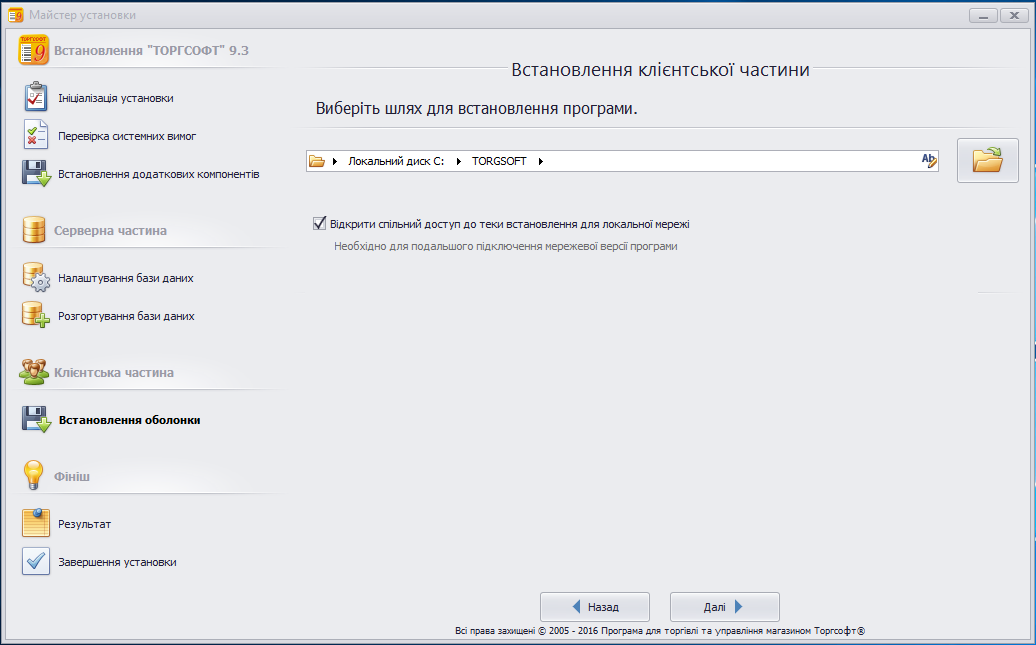Image resolution: width=1036 pixels, height=645 pixels.
Task: Click the database settings gear icon
Action: click(36, 278)
